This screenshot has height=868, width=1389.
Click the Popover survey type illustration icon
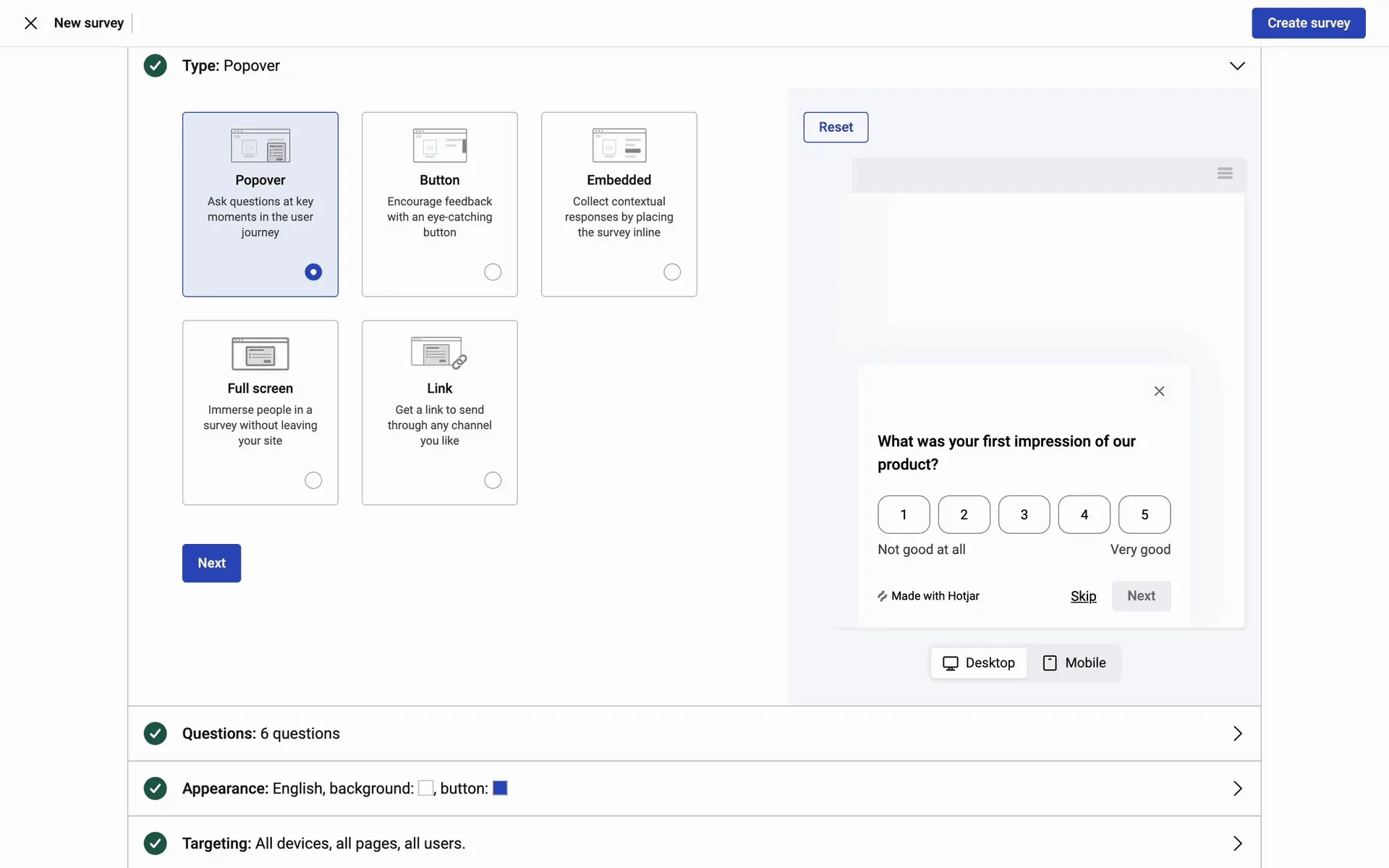(x=260, y=145)
